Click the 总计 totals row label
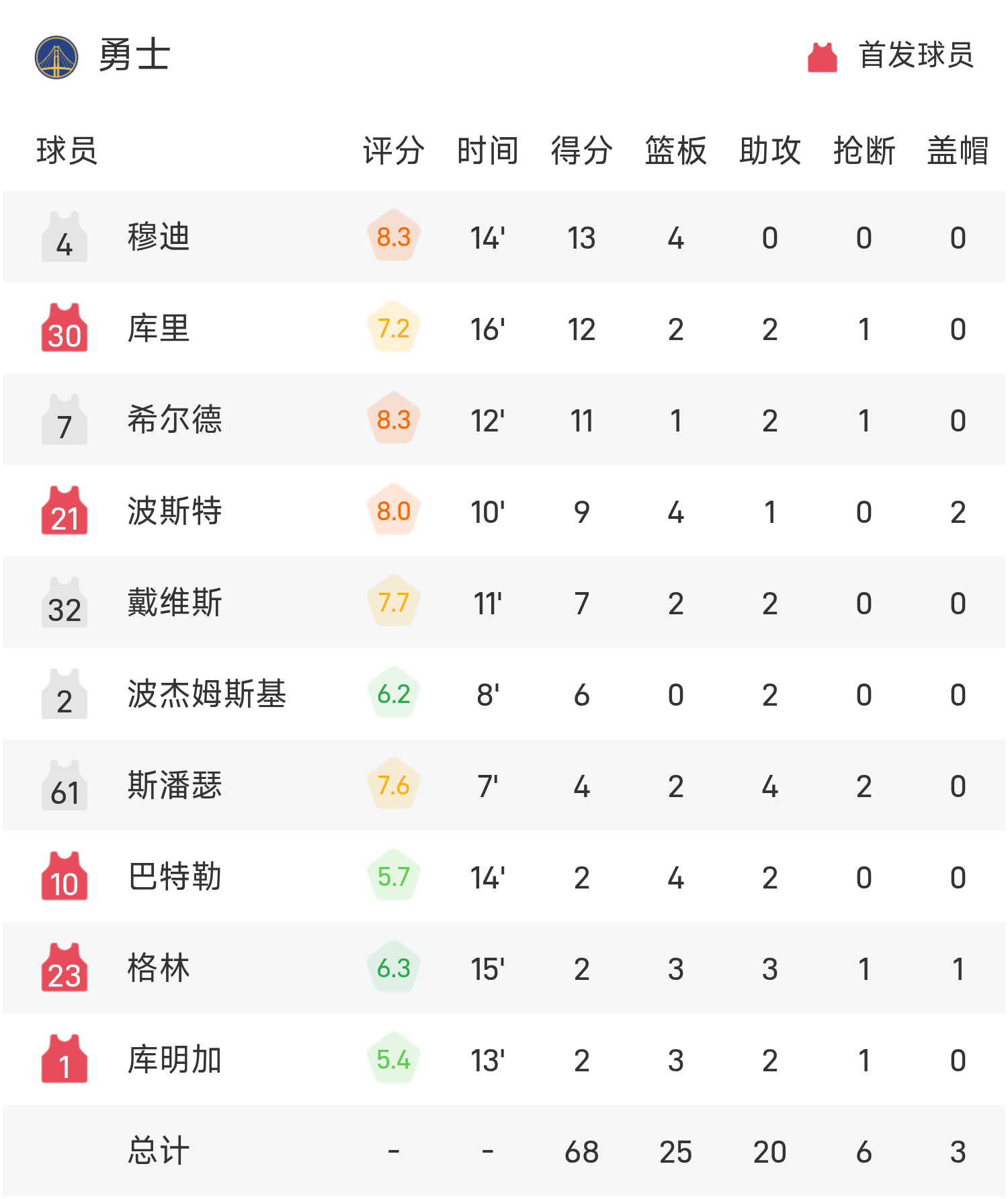1008x1199 pixels. (x=159, y=1151)
